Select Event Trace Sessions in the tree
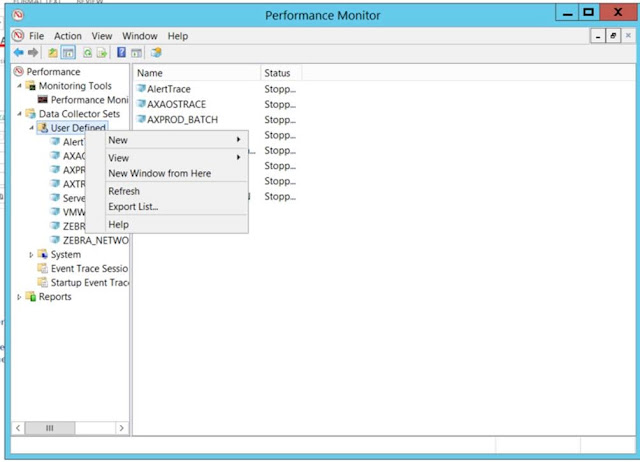Image resolution: width=640 pixels, height=462 pixels. (x=89, y=269)
